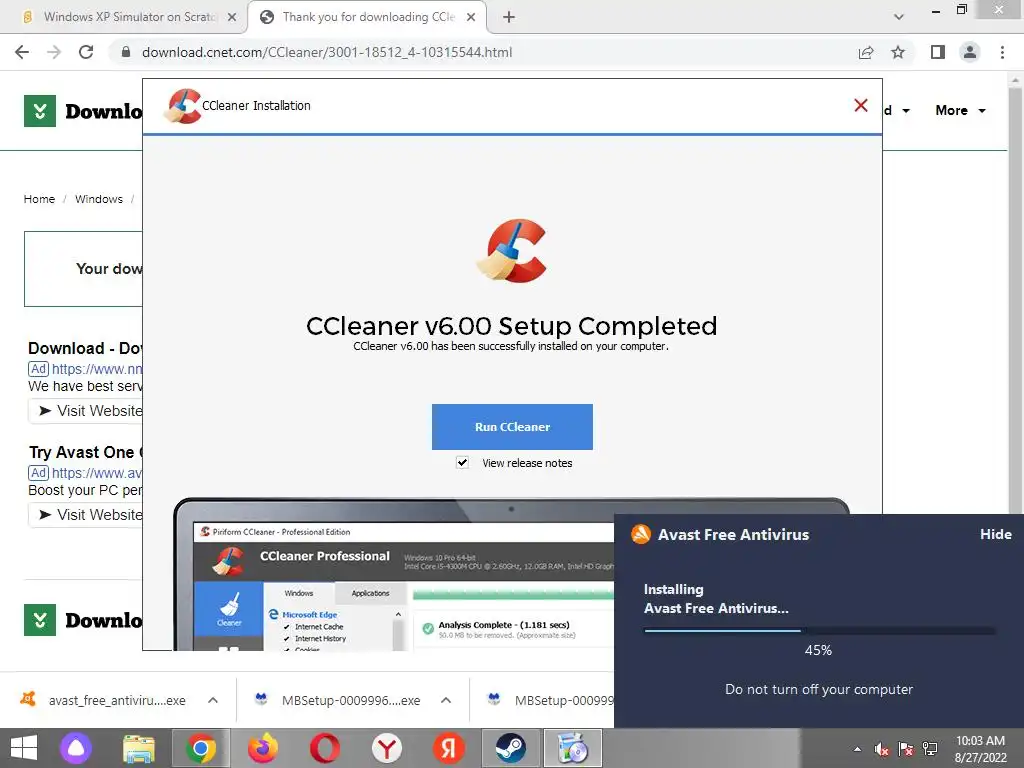Click the Run CCleaner button
Viewport: 1024px width, 768px height.
[512, 426]
